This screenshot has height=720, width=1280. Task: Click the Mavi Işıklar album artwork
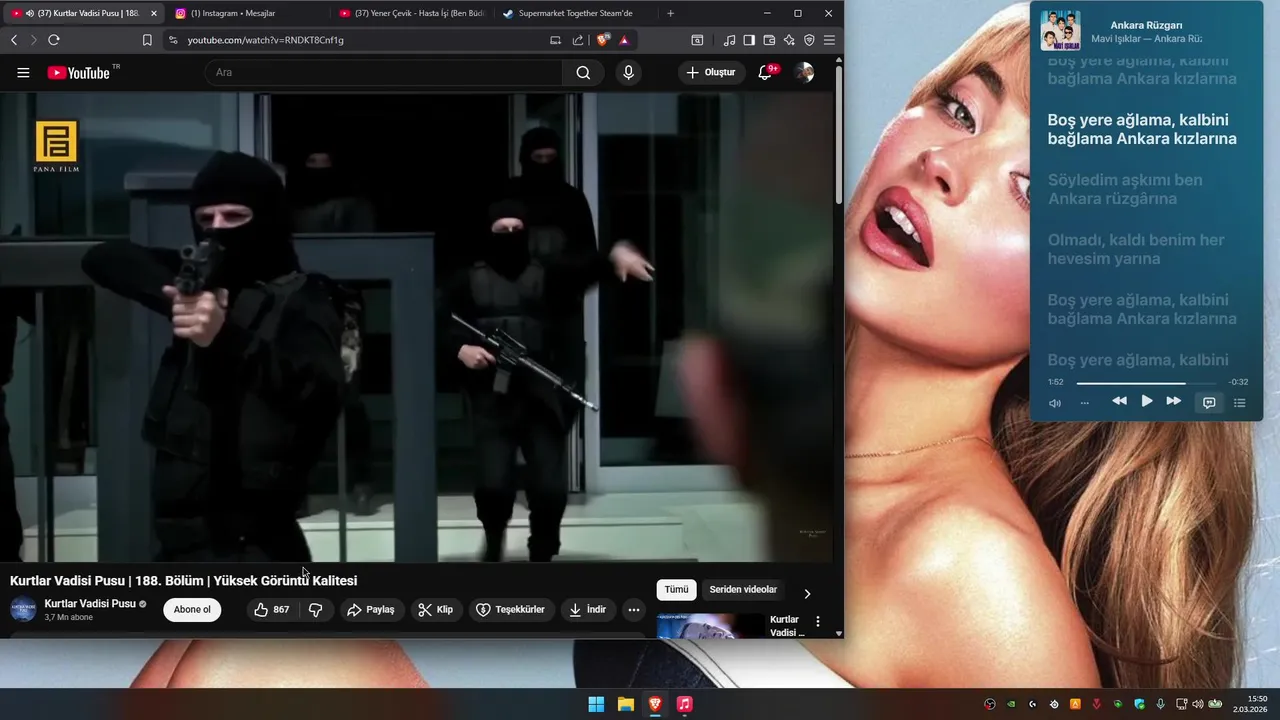[x=1060, y=30]
